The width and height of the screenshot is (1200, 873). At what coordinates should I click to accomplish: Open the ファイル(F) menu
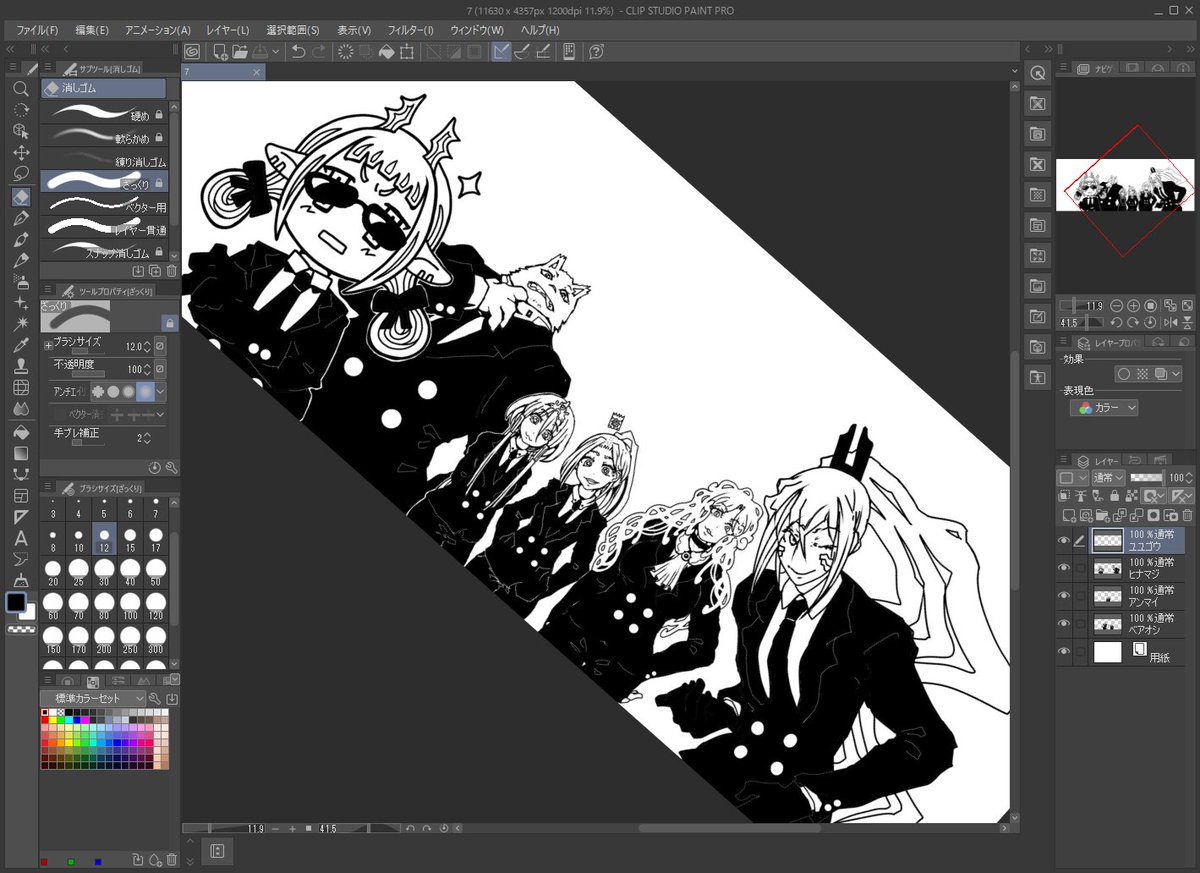click(38, 30)
